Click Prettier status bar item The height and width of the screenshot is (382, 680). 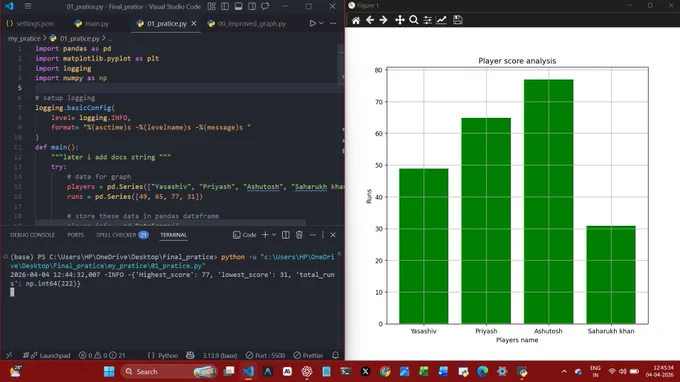tap(308, 355)
